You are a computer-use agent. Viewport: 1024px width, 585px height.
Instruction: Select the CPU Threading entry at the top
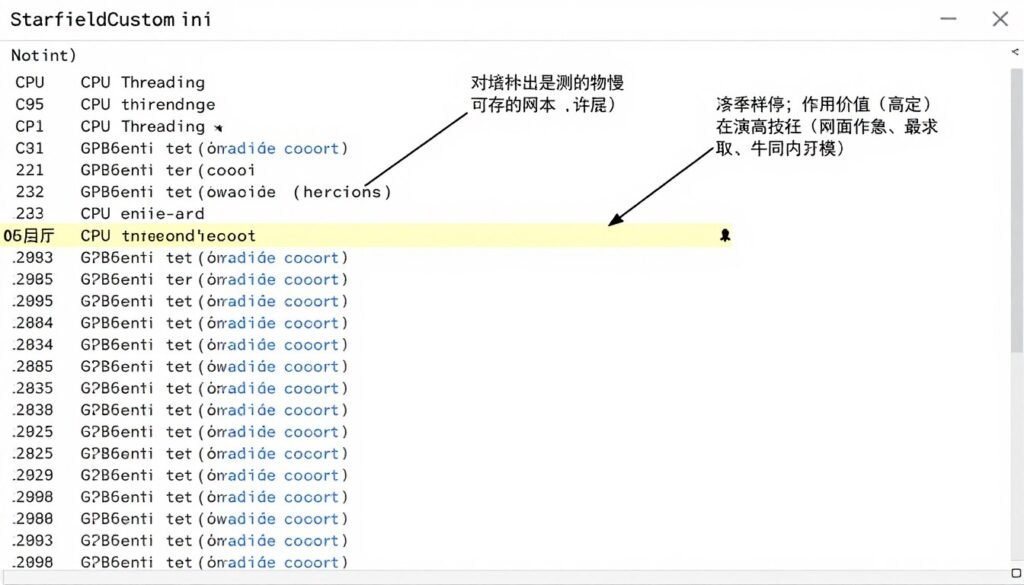146,82
